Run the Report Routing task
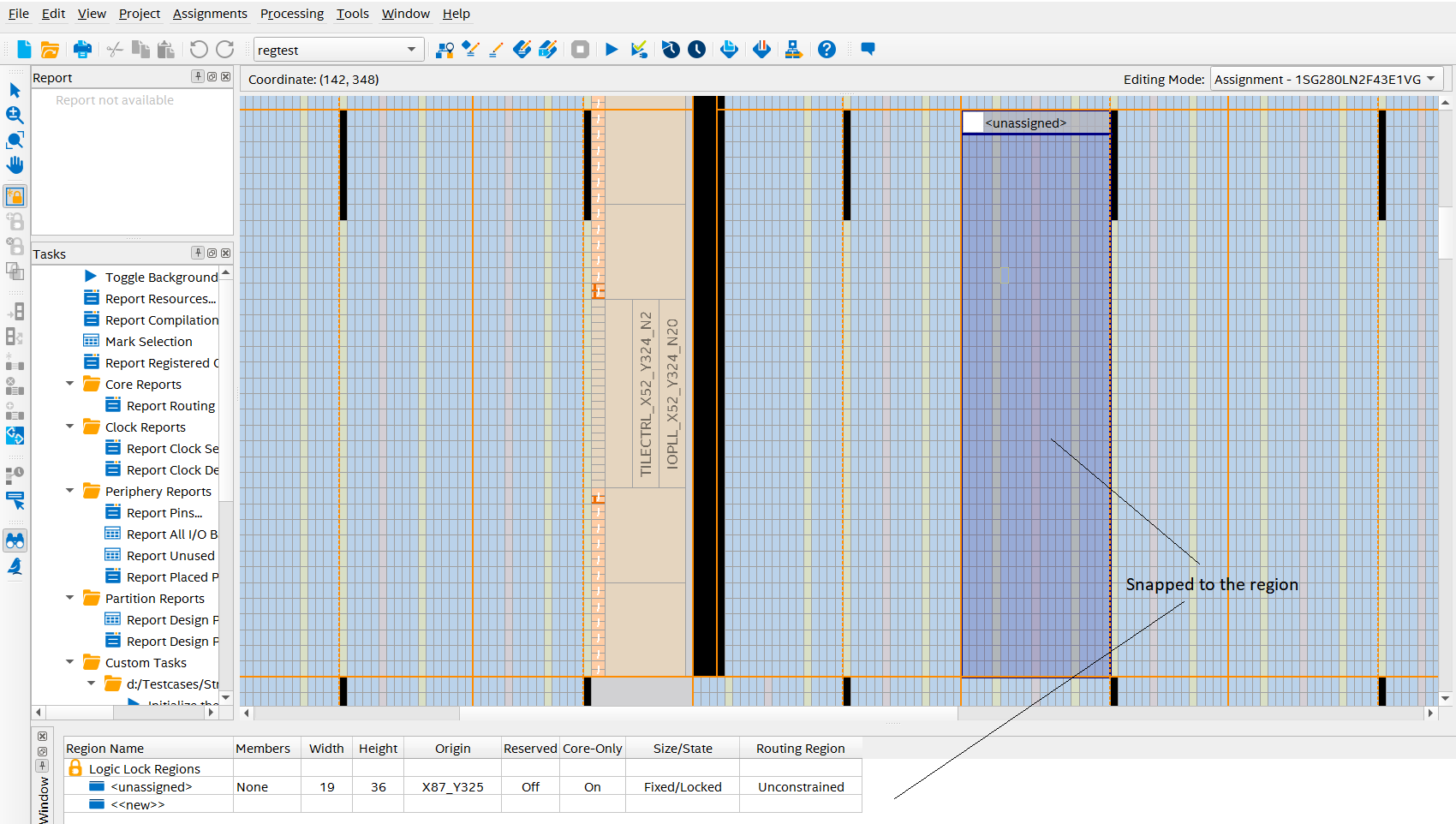Image resolution: width=1456 pixels, height=824 pixels. tap(170, 406)
